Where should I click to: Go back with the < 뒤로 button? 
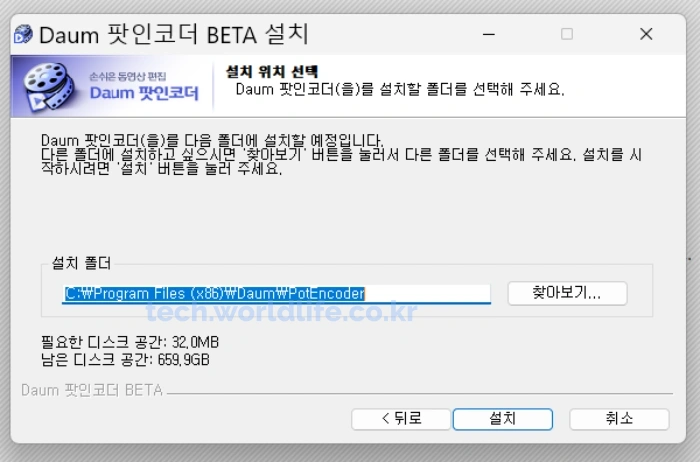click(401, 419)
